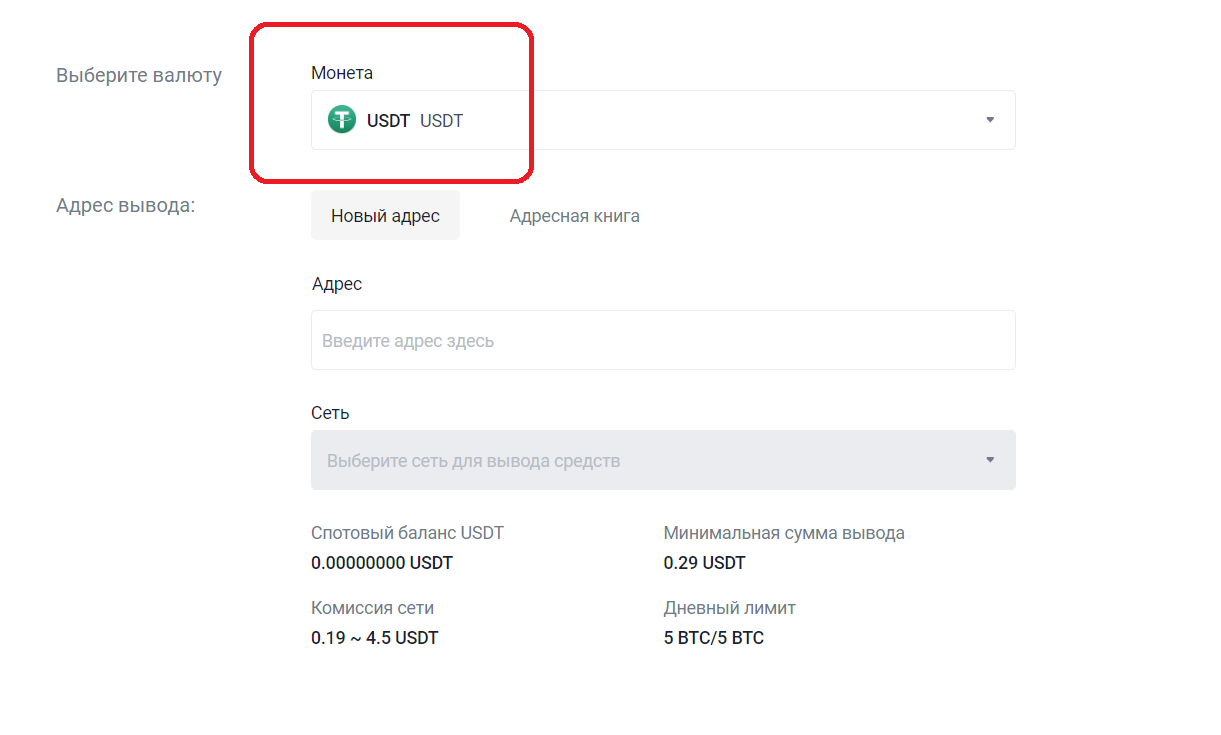Open the Адресная книга tab
Screen dimensions: 1221x735
574,216
